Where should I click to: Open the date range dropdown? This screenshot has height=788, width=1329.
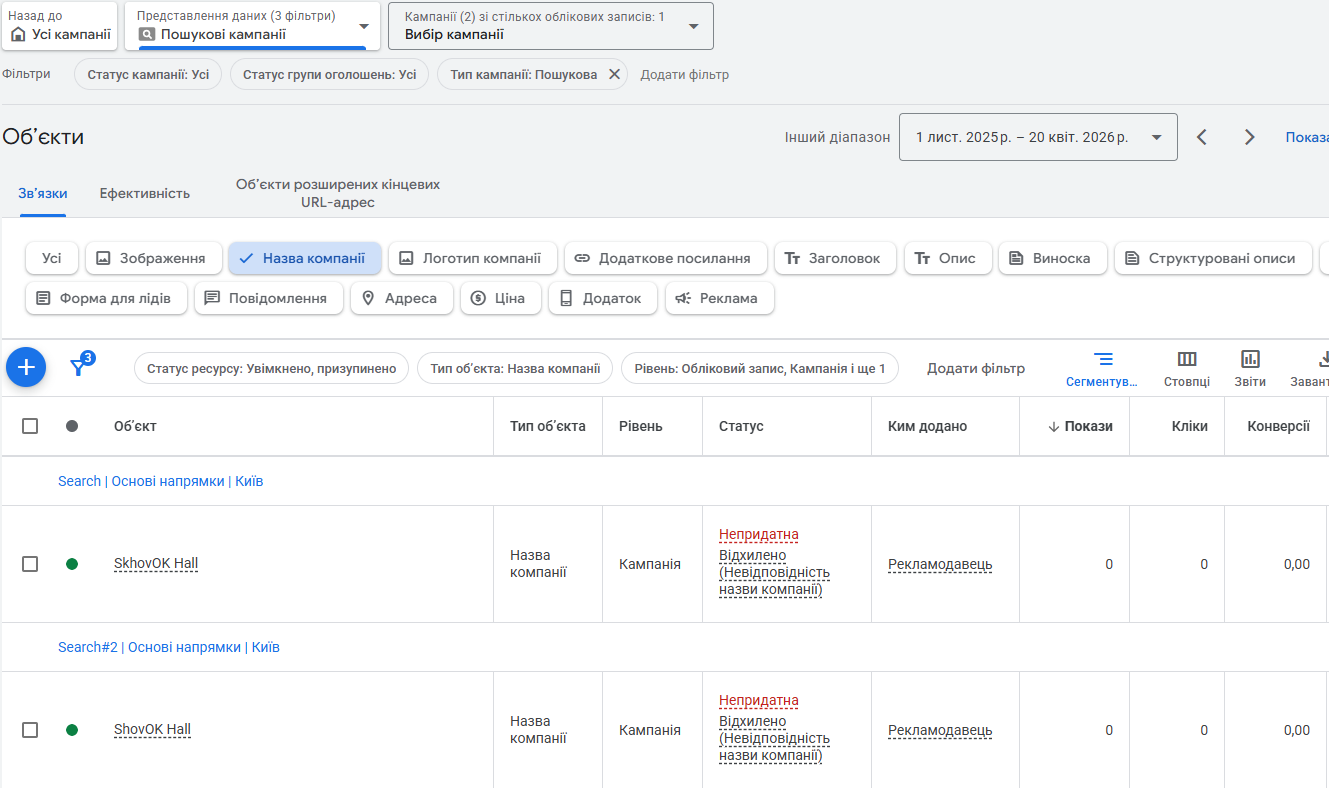click(1038, 137)
